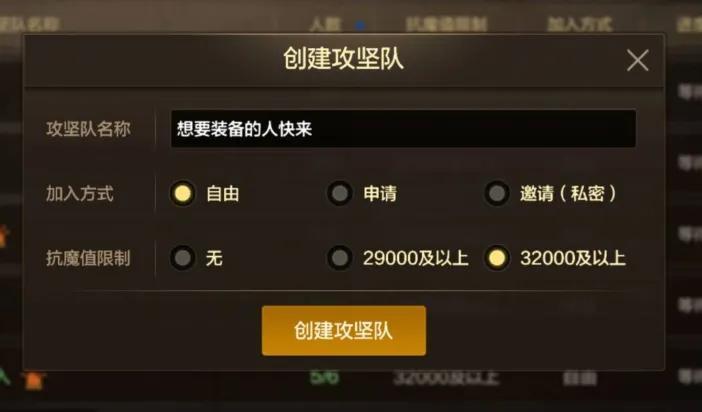
Task: Click the golden 创建攻坚队 confirm button
Action: click(344, 330)
